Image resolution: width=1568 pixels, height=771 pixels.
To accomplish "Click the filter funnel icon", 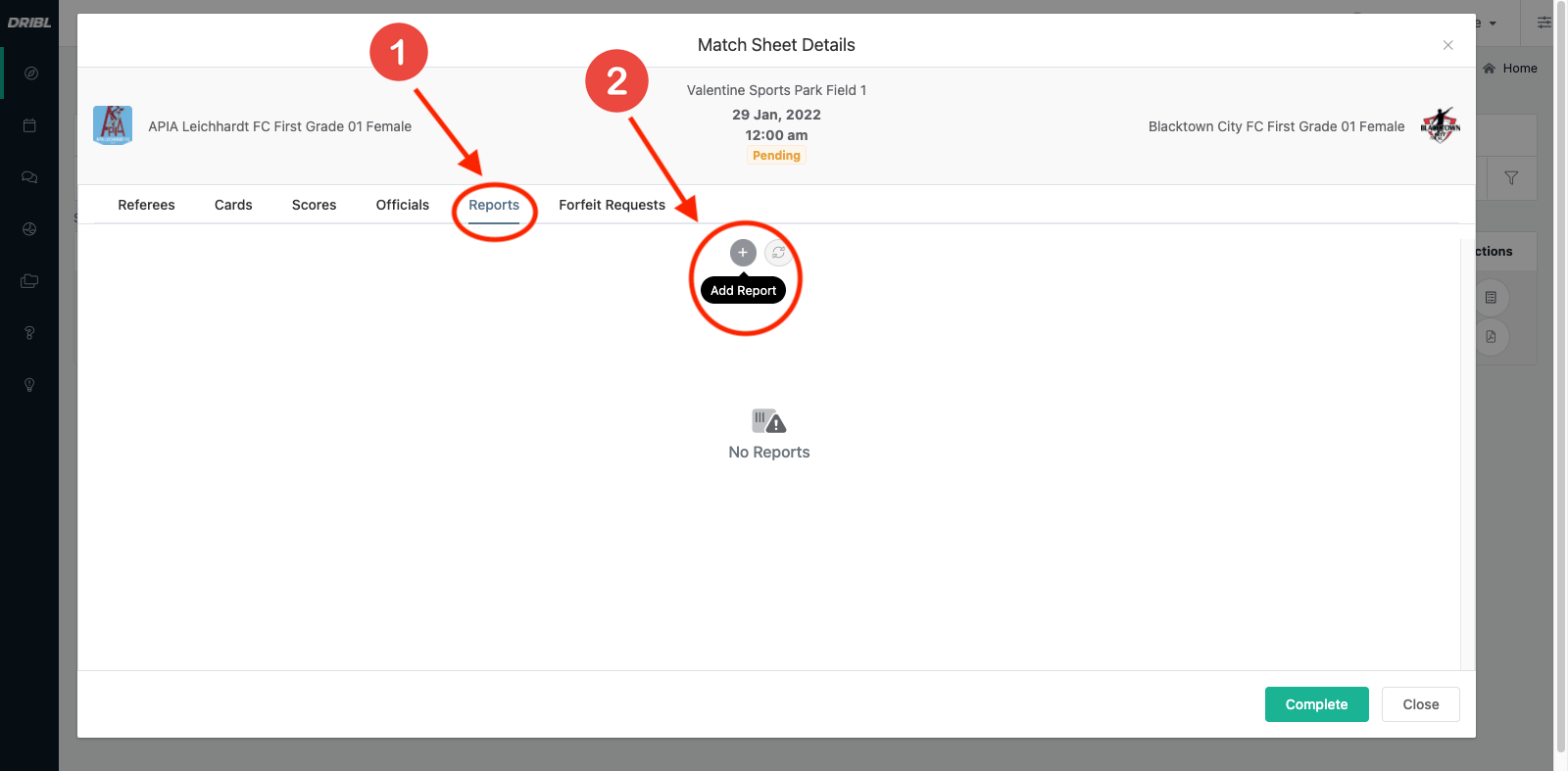I will pyautogui.click(x=1511, y=178).
